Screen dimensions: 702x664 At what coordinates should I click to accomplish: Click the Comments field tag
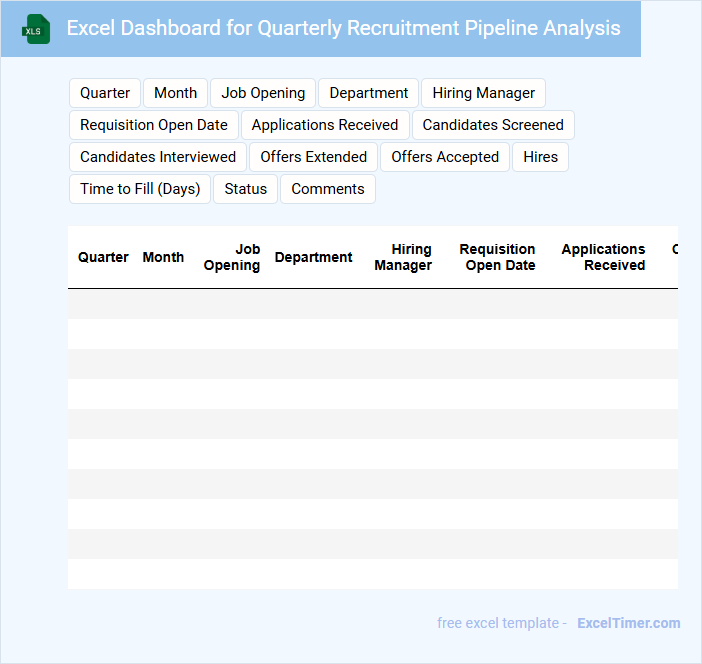tap(328, 189)
